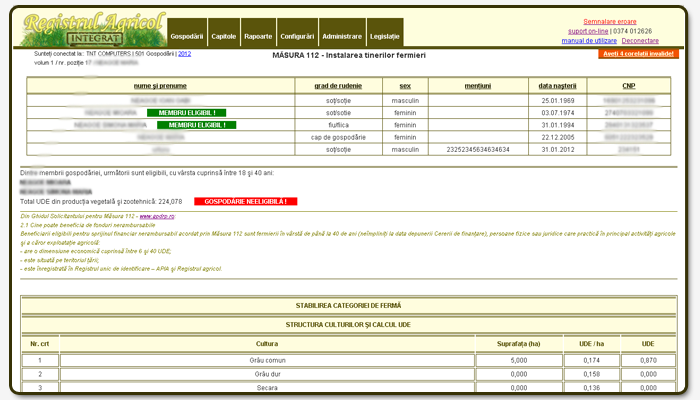Viewport: 700px width, 400px height.
Task: Open the manual de utilizare link
Action: coord(589,41)
